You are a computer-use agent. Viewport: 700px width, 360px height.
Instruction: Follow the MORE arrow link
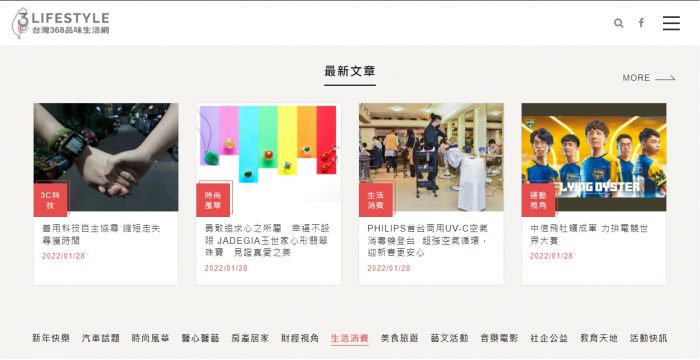point(649,78)
